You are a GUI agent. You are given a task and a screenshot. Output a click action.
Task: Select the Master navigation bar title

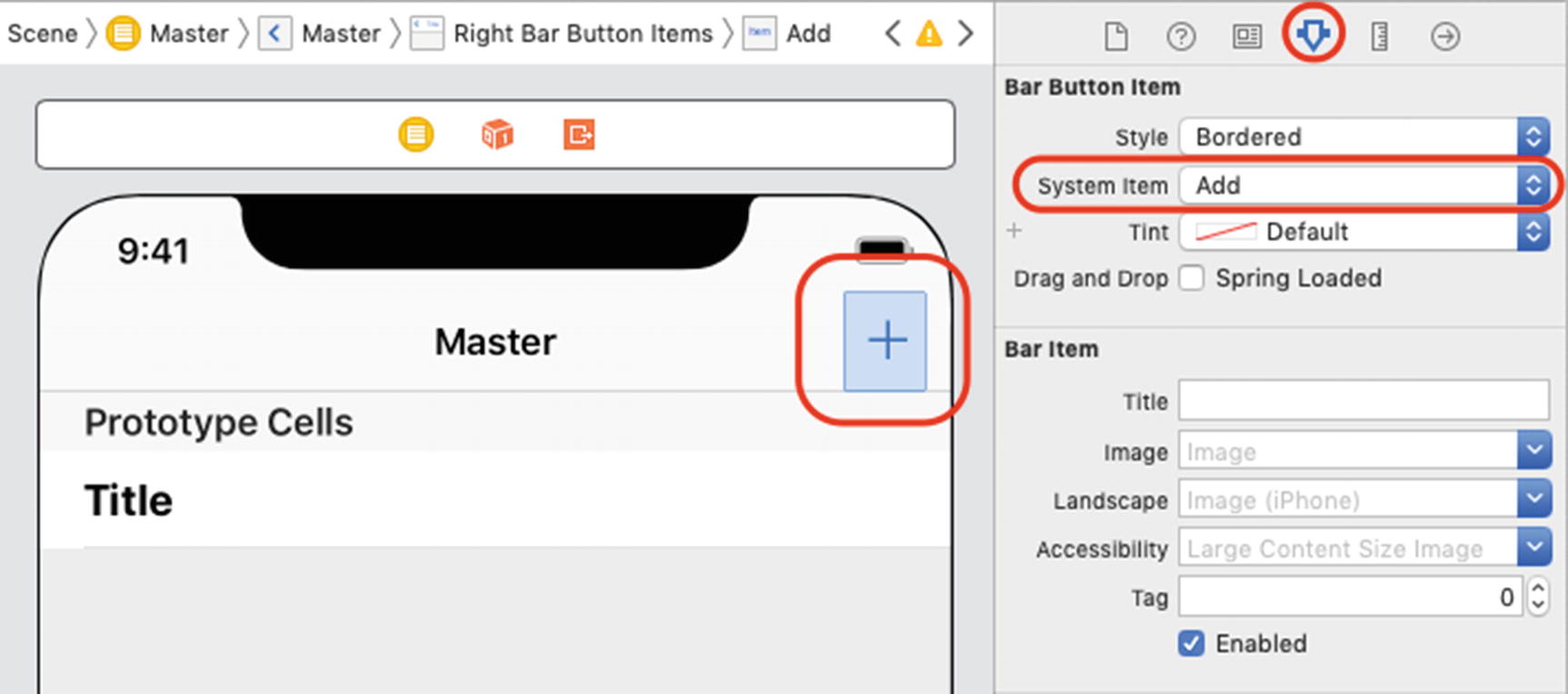coord(495,342)
